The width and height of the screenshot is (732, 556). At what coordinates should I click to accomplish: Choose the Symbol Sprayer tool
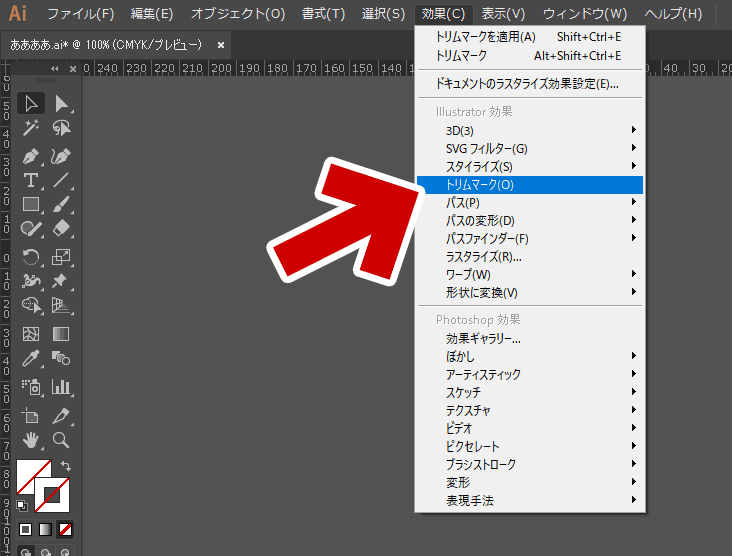31,387
